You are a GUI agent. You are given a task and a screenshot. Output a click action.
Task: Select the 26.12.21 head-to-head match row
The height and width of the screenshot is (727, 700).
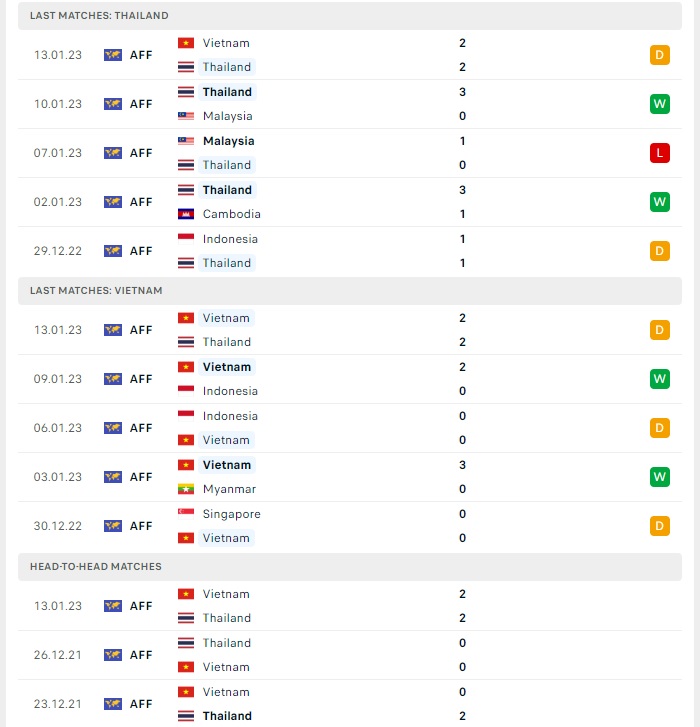[x=350, y=655]
